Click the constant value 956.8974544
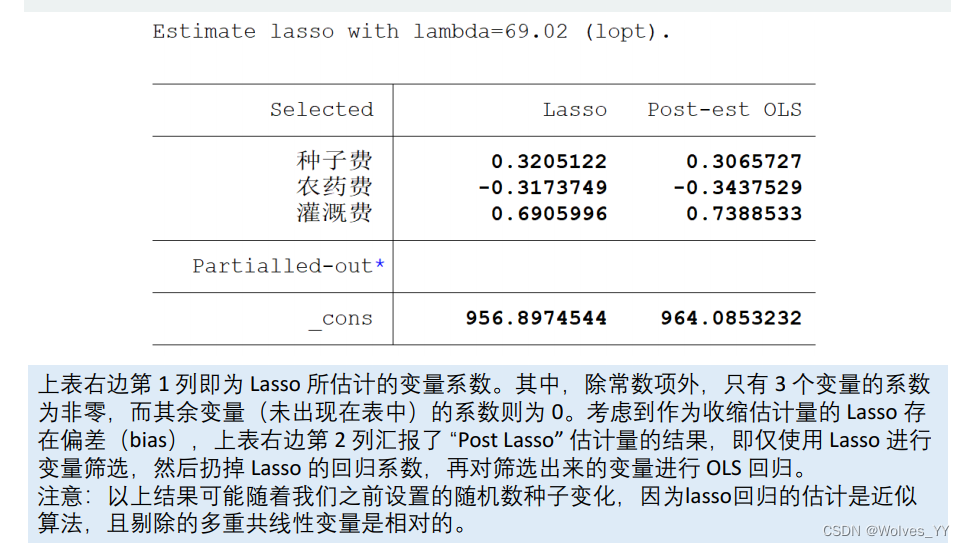The width and height of the screenshot is (965, 547). click(536, 317)
